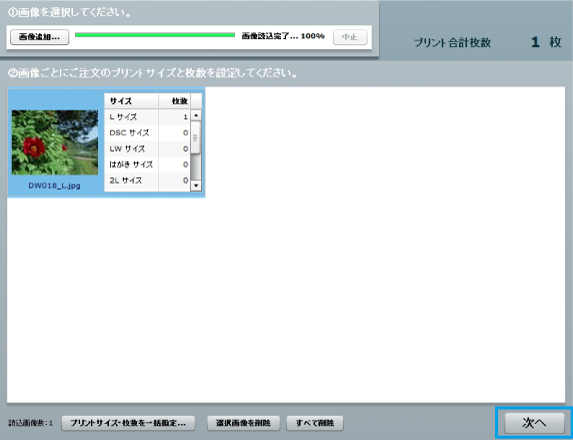
Task: Click the image loading progress bar
Action: click(155, 35)
